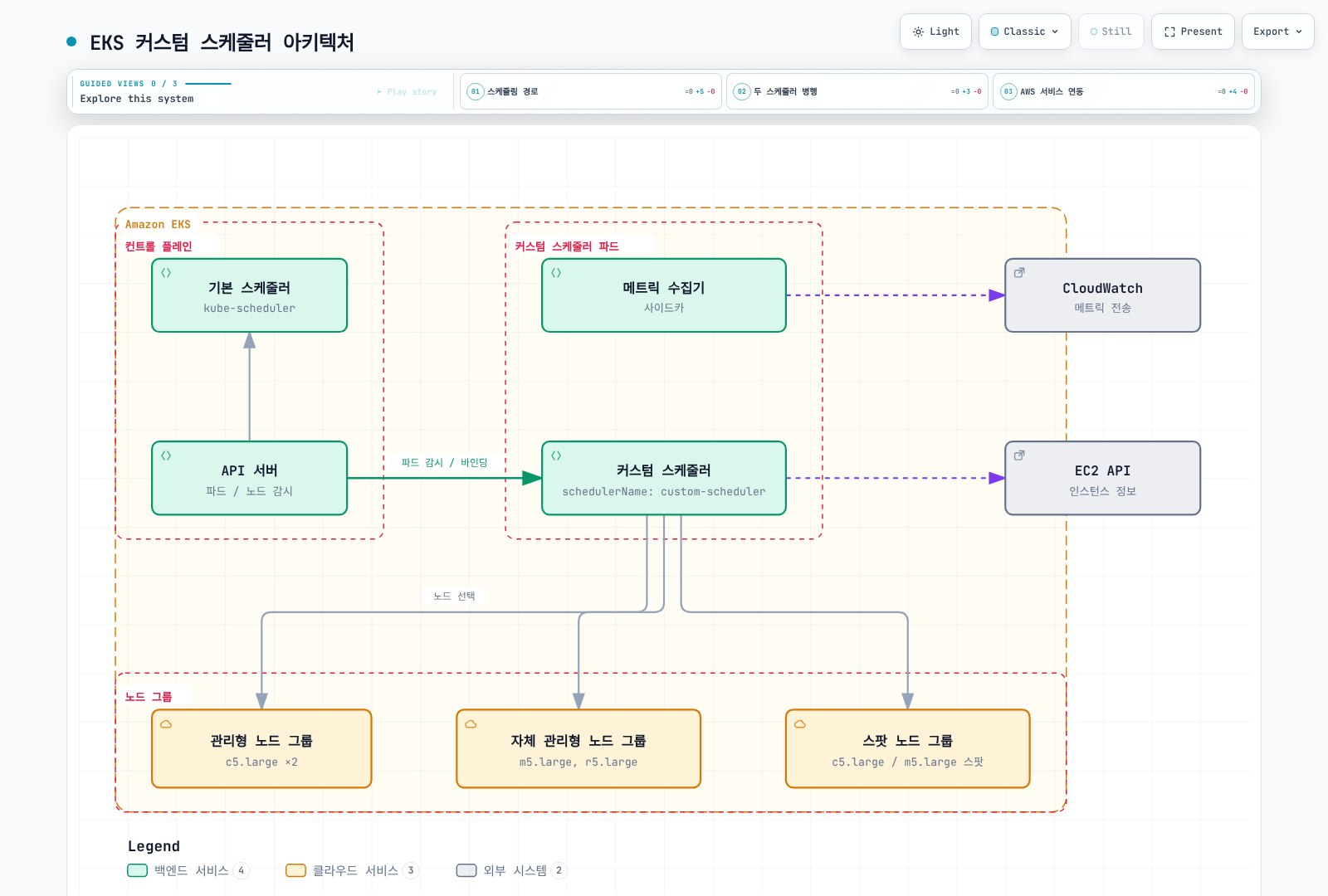This screenshot has width=1328, height=896.
Task: Select guided view 두 스케줄러 병행
Action: [x=857, y=91]
